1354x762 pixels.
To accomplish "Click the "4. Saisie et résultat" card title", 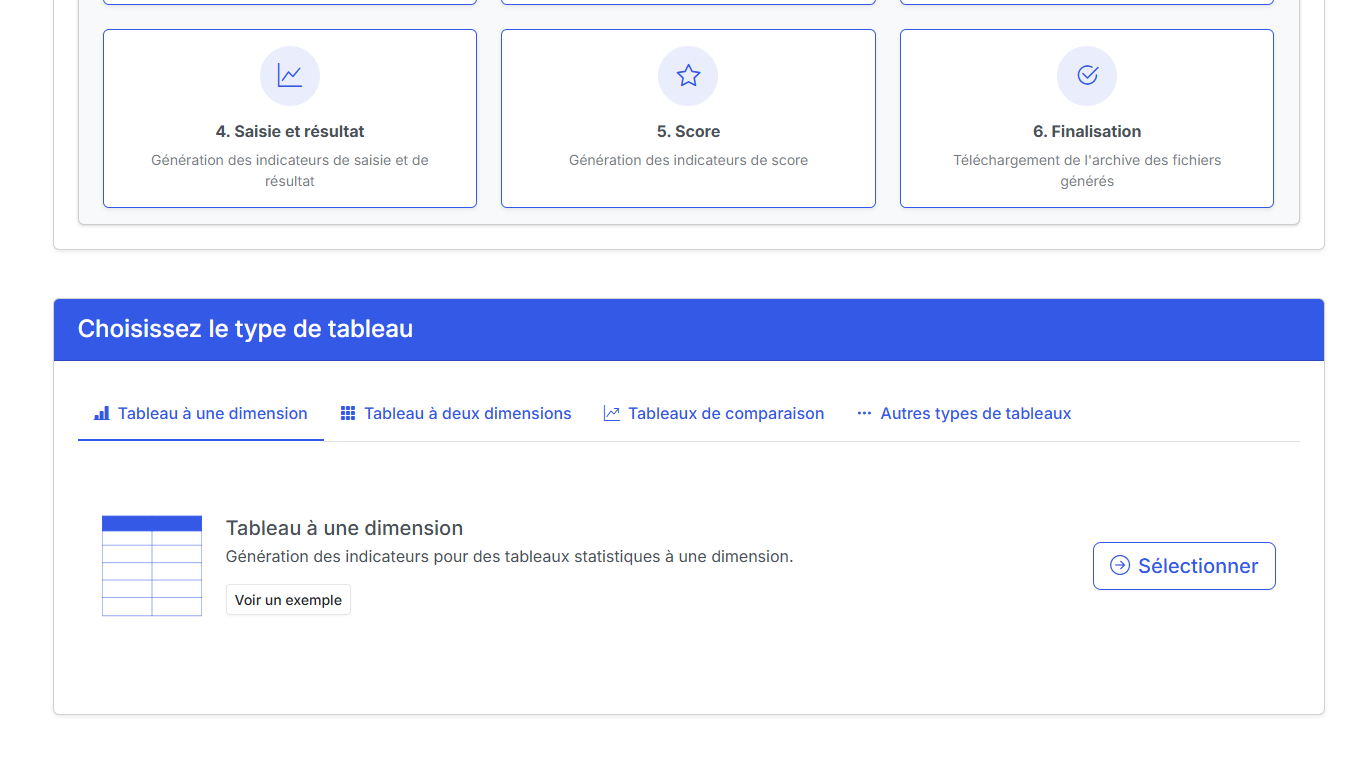I will click(x=290, y=131).
